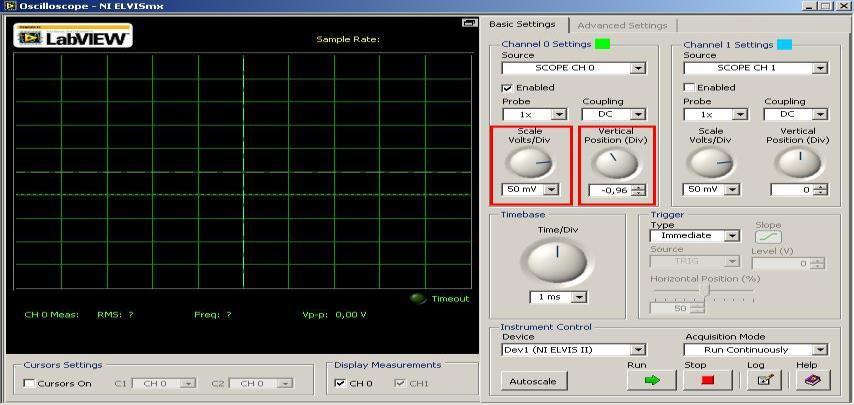
Task: Click the Timeout indicator LED
Action: tap(418, 298)
